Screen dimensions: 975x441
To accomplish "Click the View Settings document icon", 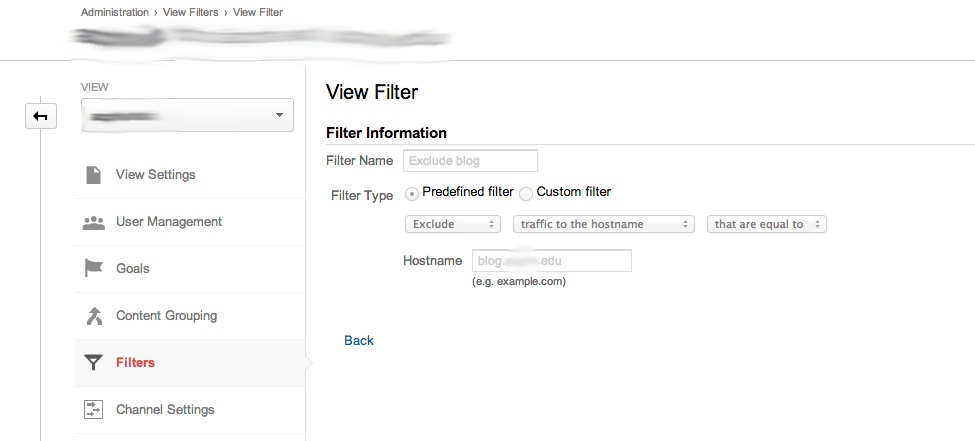I will pos(93,175).
